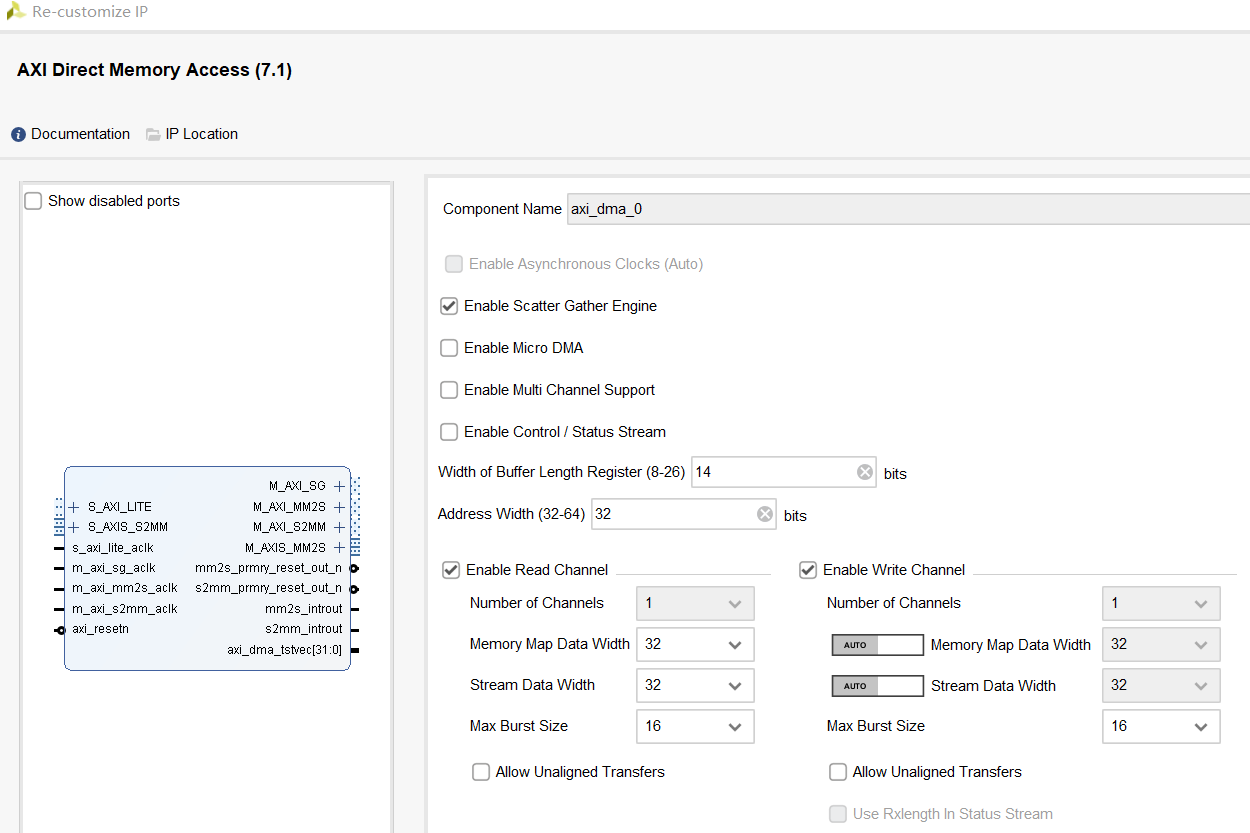Open the IP Location link
The width and height of the screenshot is (1250, 833).
(x=202, y=134)
